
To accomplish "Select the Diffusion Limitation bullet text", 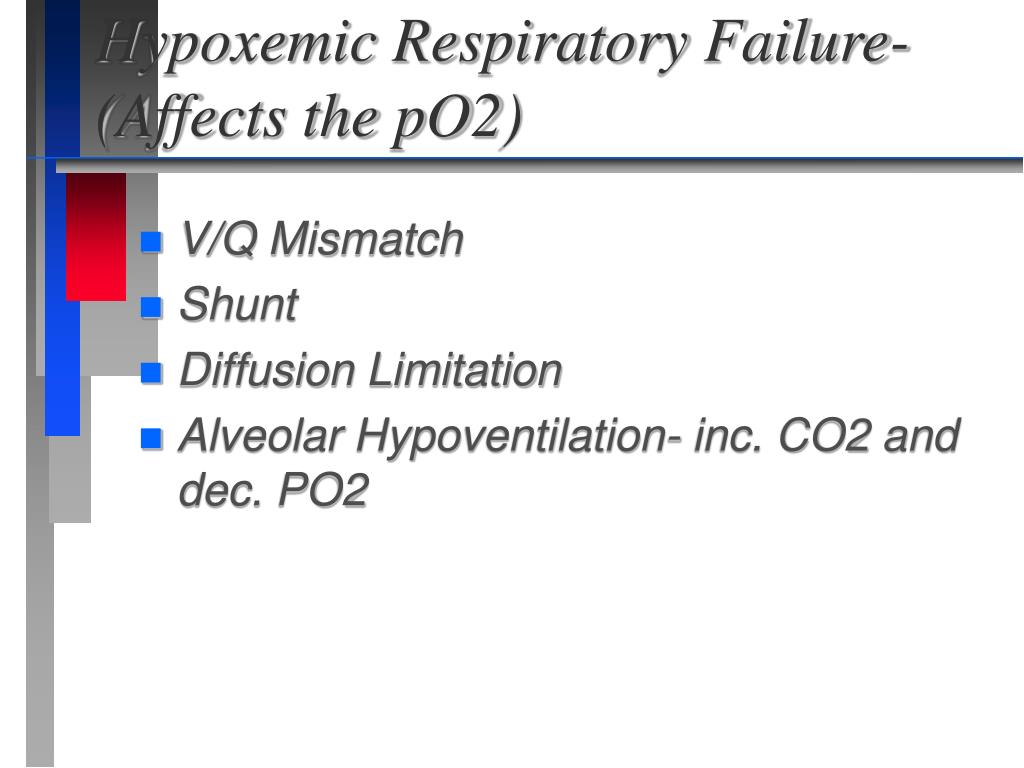I will pos(370,370).
